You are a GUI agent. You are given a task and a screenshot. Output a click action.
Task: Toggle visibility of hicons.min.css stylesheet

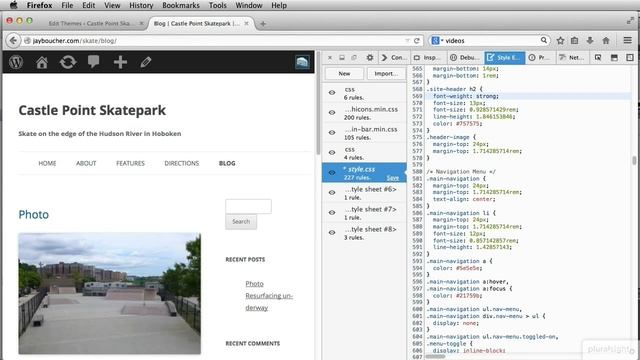332,113
